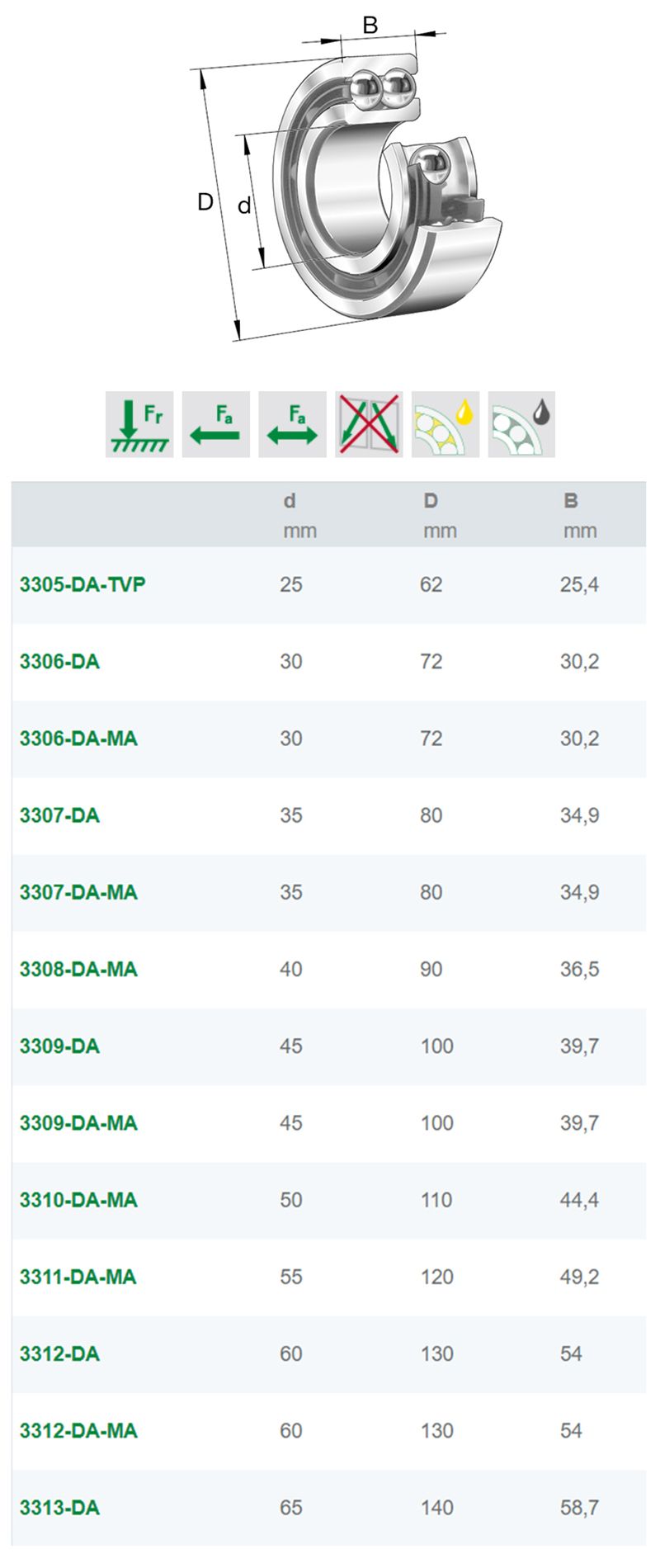Screen dimensions: 660x1568
Task: Open product 3306-DA-MA
Action: tap(78, 739)
